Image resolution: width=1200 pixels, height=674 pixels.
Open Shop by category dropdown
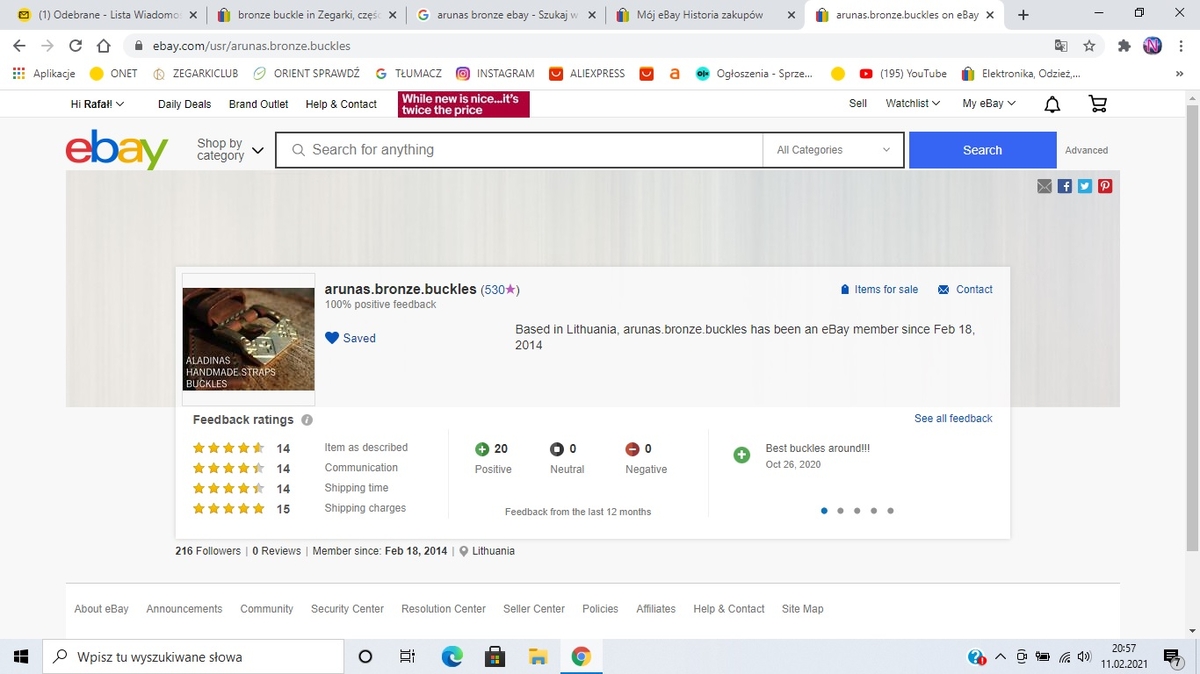[x=230, y=149]
